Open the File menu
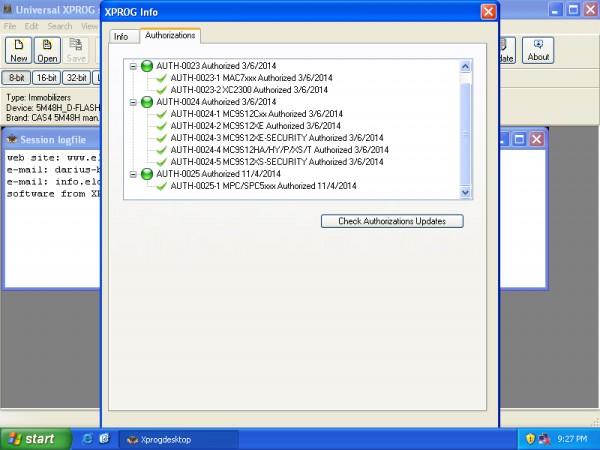This screenshot has width=600, height=450. coord(10,26)
